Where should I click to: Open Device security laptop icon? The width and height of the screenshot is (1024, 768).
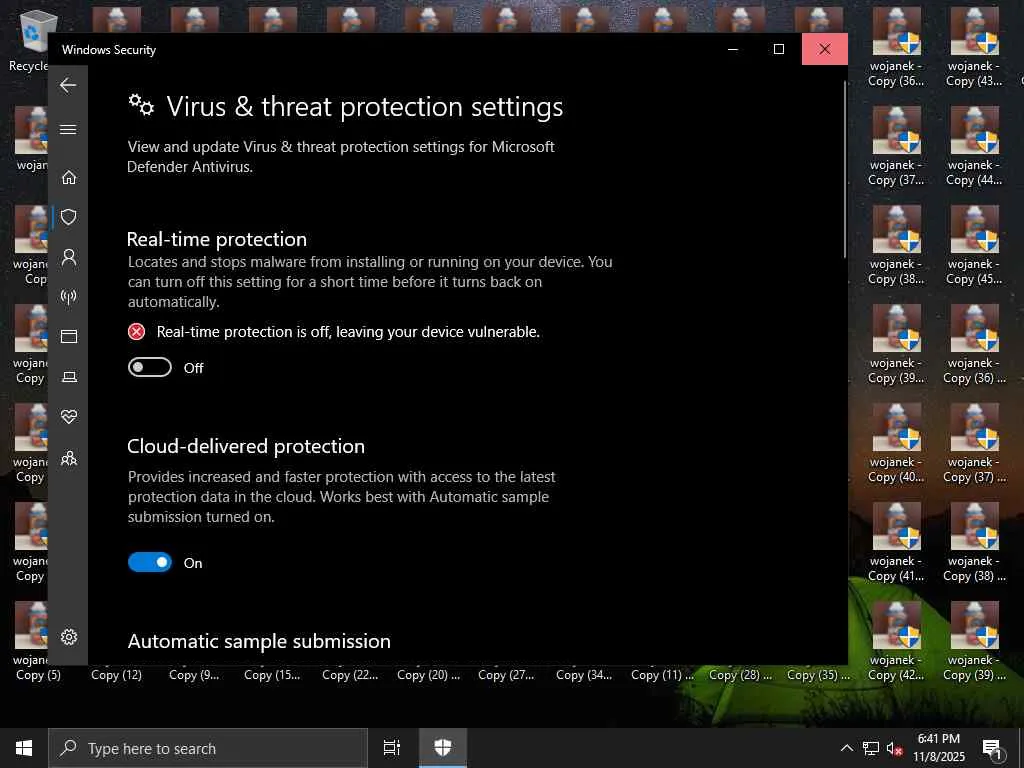click(69, 377)
